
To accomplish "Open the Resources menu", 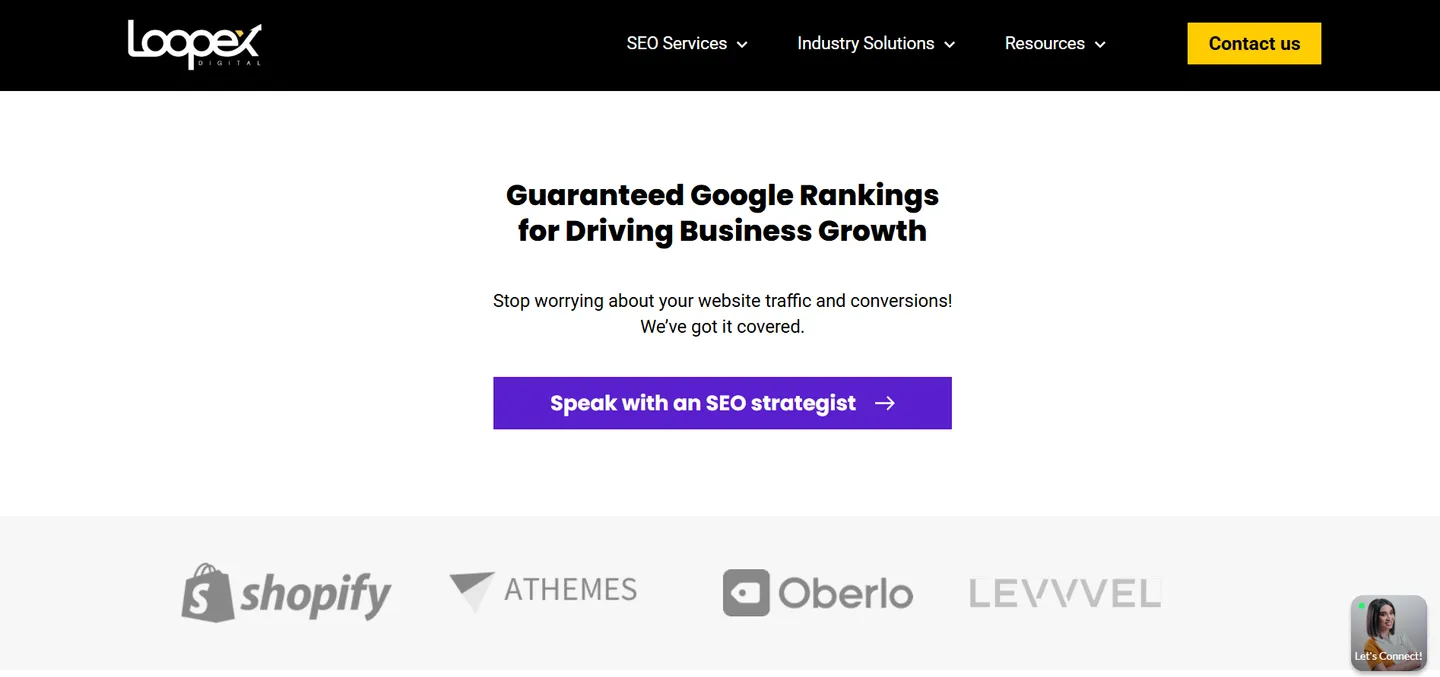I will coord(1055,44).
